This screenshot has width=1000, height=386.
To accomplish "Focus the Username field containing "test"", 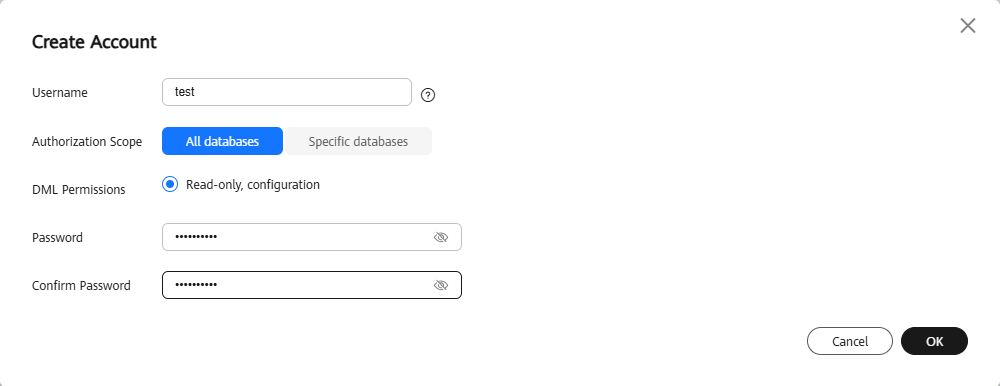I will coord(287,92).
